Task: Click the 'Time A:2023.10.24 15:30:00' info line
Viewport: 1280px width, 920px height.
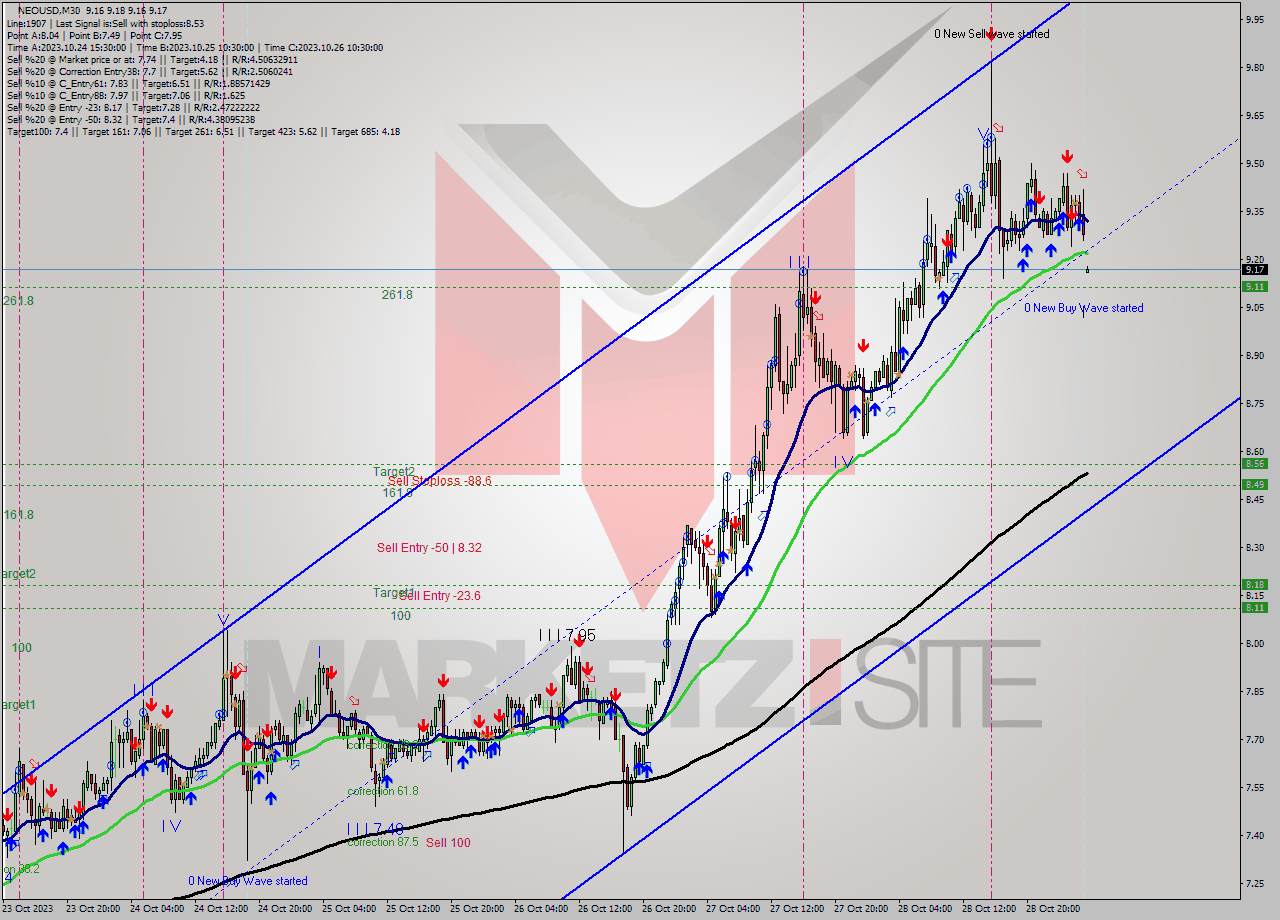Action: [x=194, y=47]
